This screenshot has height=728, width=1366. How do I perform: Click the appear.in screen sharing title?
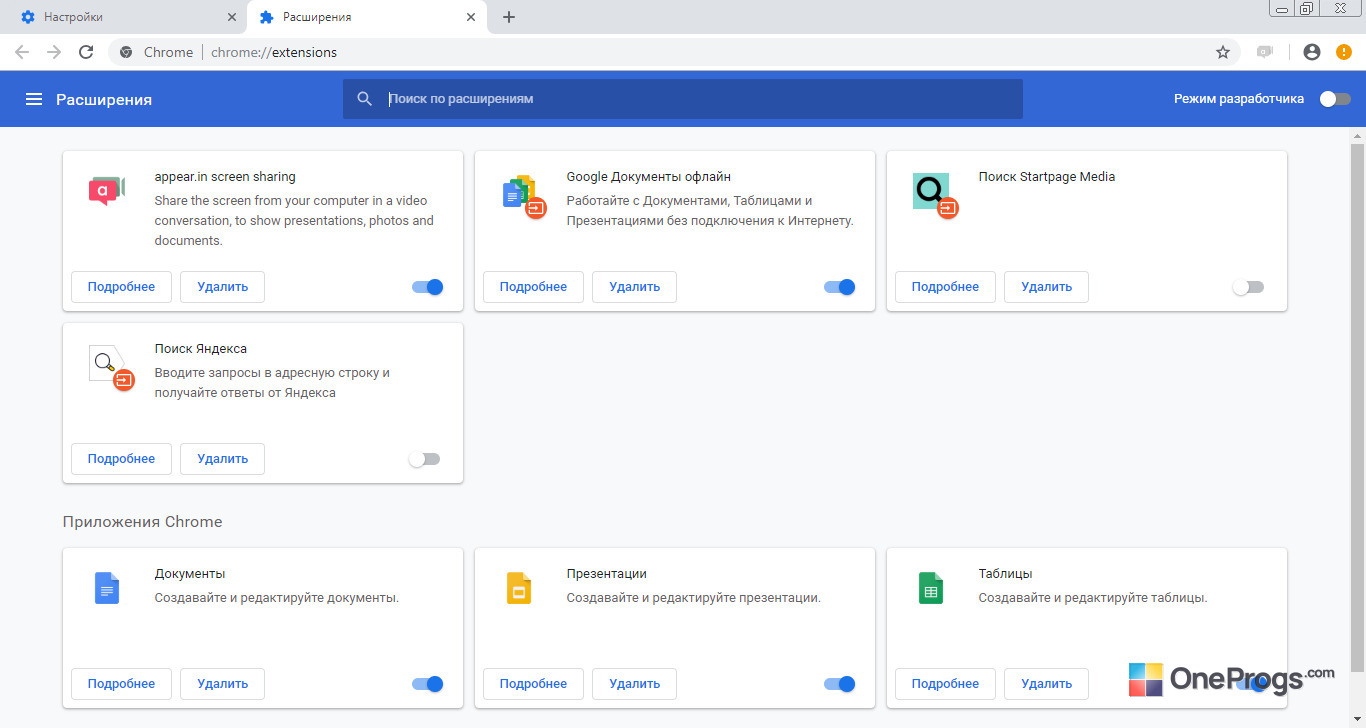tap(225, 177)
